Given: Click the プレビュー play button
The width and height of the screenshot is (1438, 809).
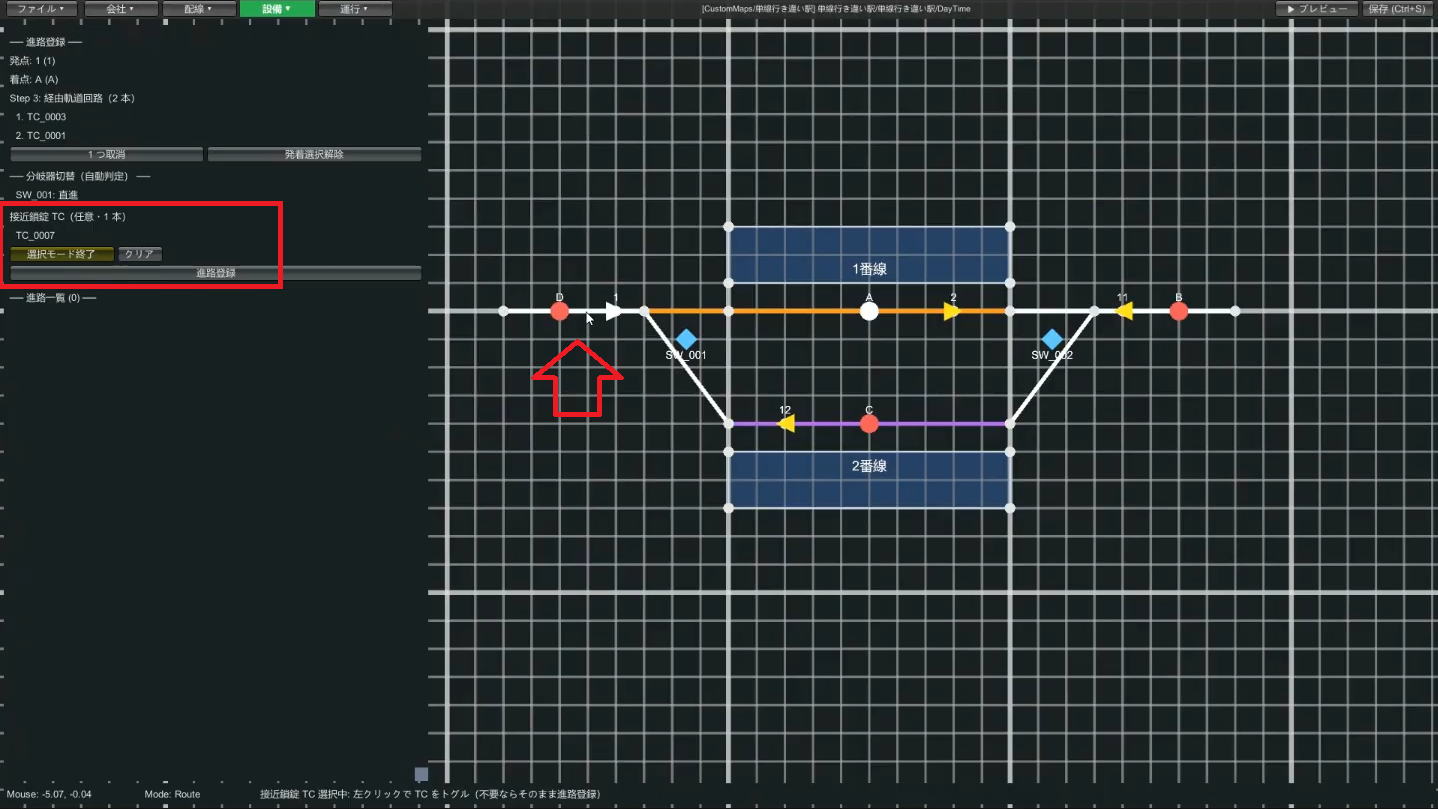Looking at the screenshot, I should coord(1316,9).
